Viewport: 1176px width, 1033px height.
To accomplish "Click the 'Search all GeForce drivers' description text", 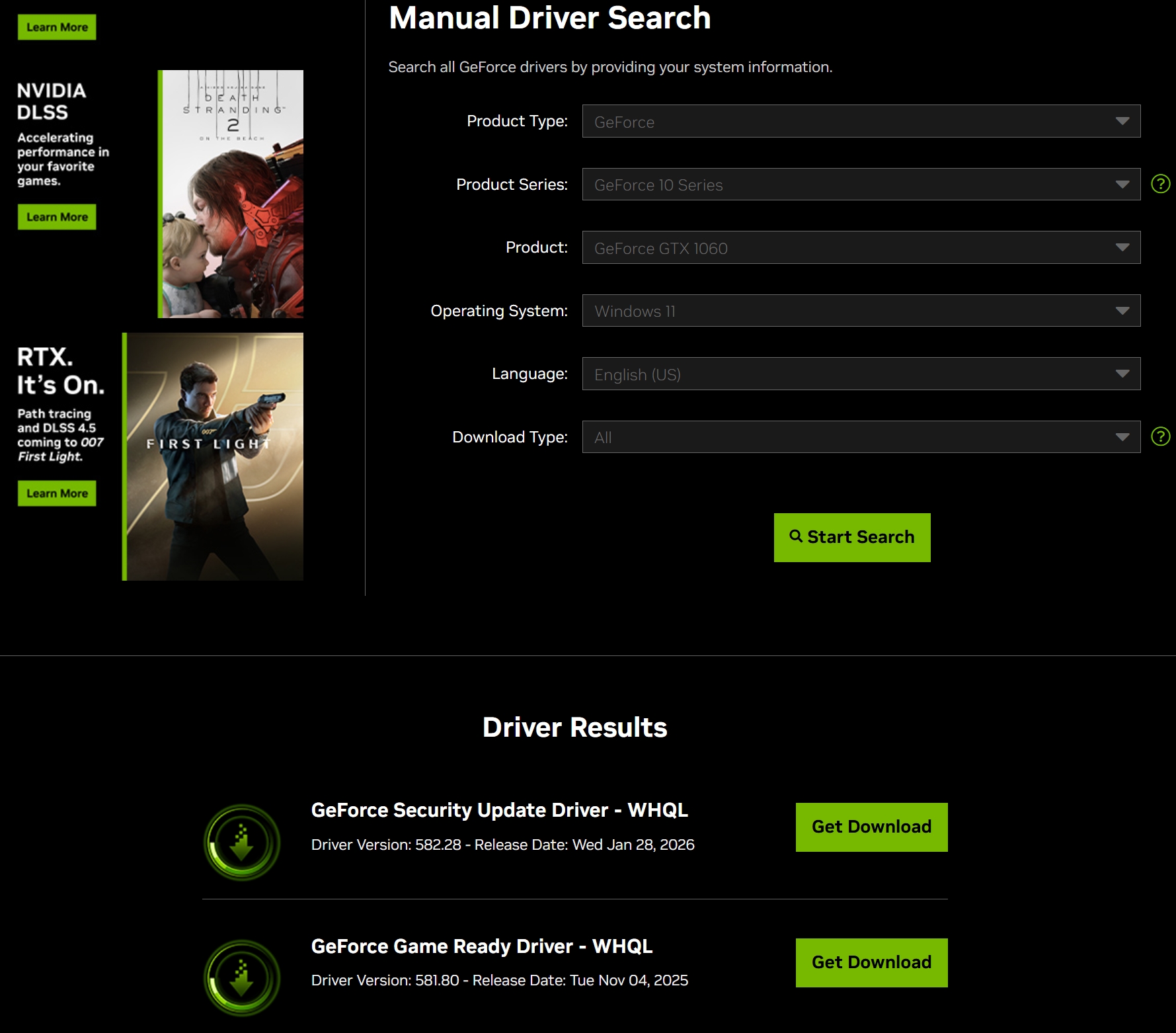I will (x=610, y=67).
